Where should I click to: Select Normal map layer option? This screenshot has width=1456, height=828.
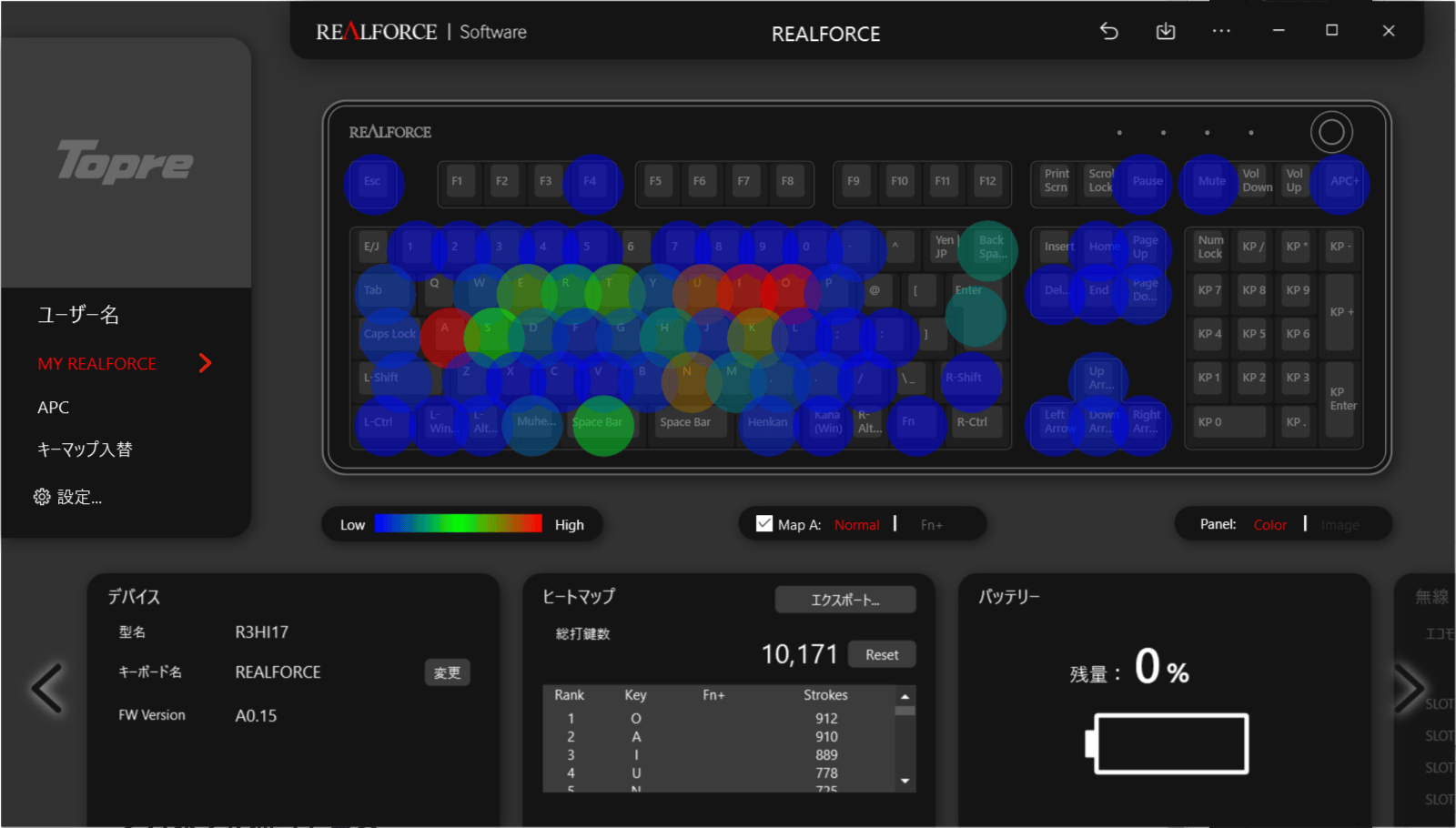856,525
